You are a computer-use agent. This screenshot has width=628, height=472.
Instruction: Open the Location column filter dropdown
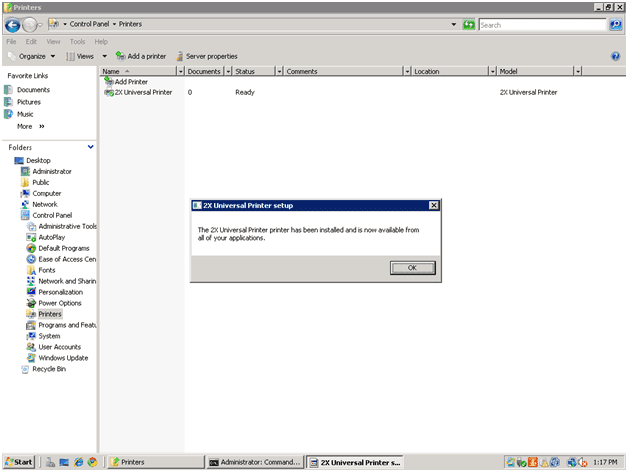coord(493,71)
